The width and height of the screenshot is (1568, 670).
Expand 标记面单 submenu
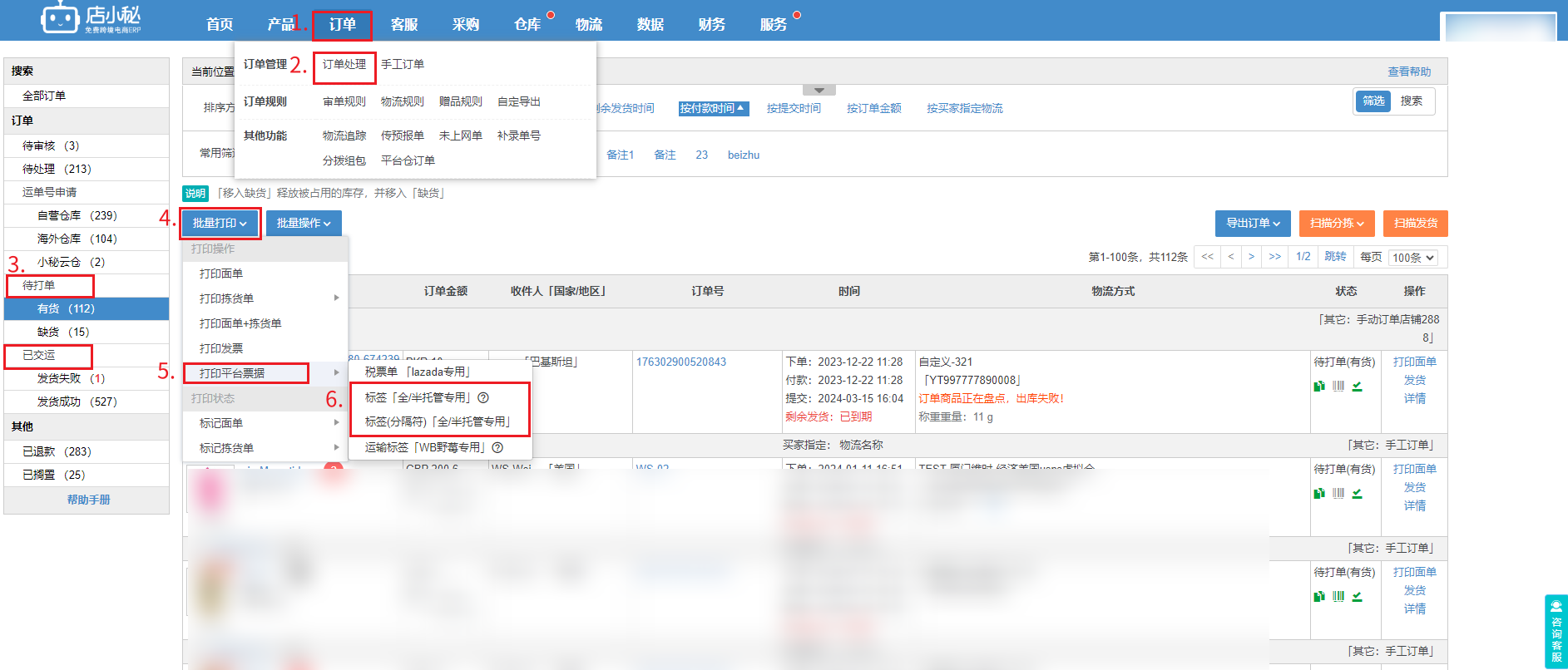265,423
